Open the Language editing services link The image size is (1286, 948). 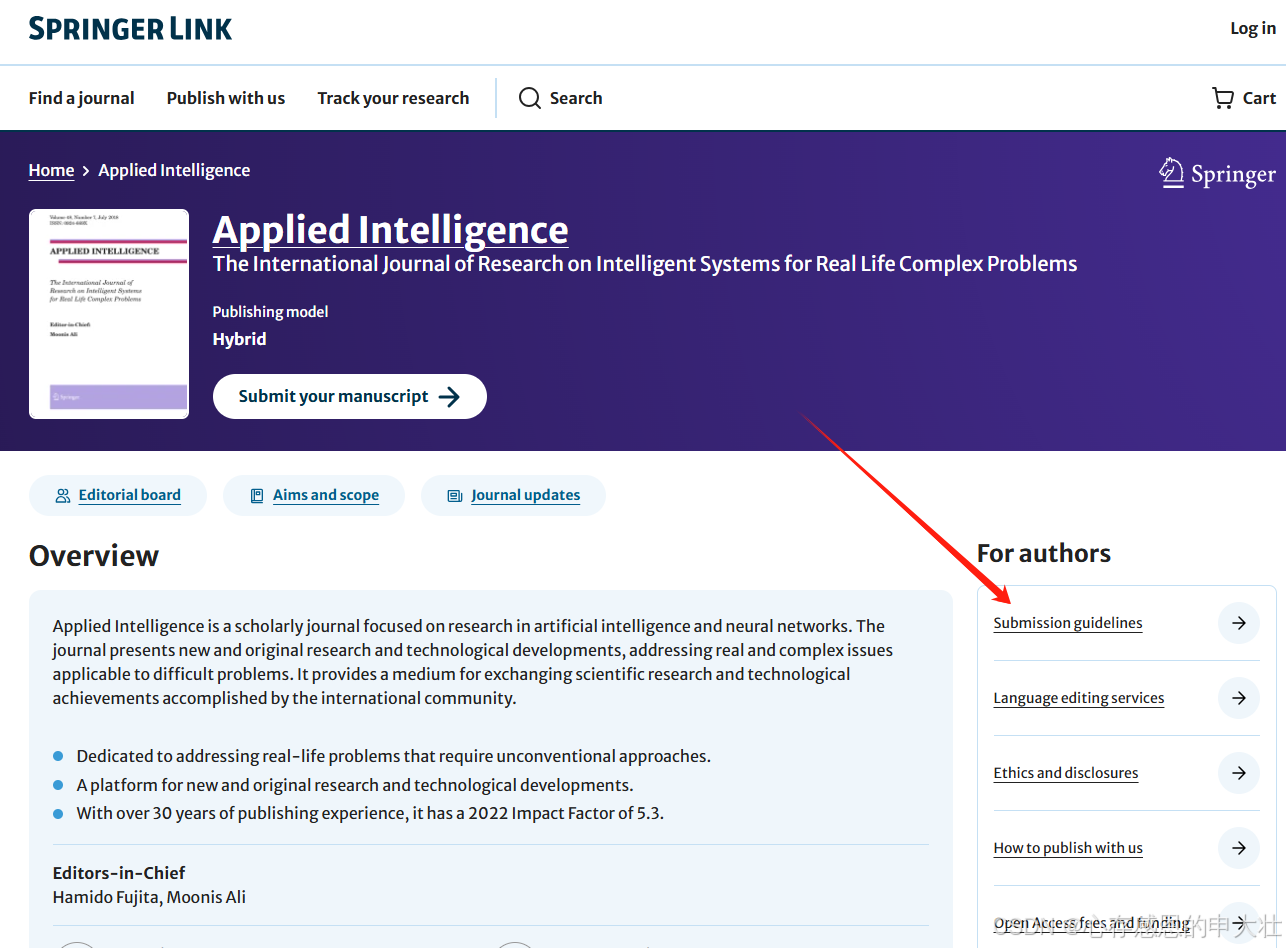coord(1079,698)
